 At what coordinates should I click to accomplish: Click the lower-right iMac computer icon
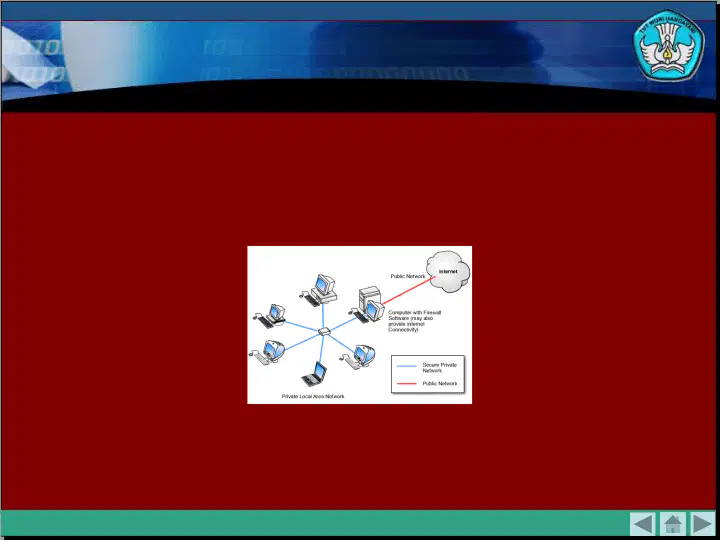pyautogui.click(x=358, y=357)
